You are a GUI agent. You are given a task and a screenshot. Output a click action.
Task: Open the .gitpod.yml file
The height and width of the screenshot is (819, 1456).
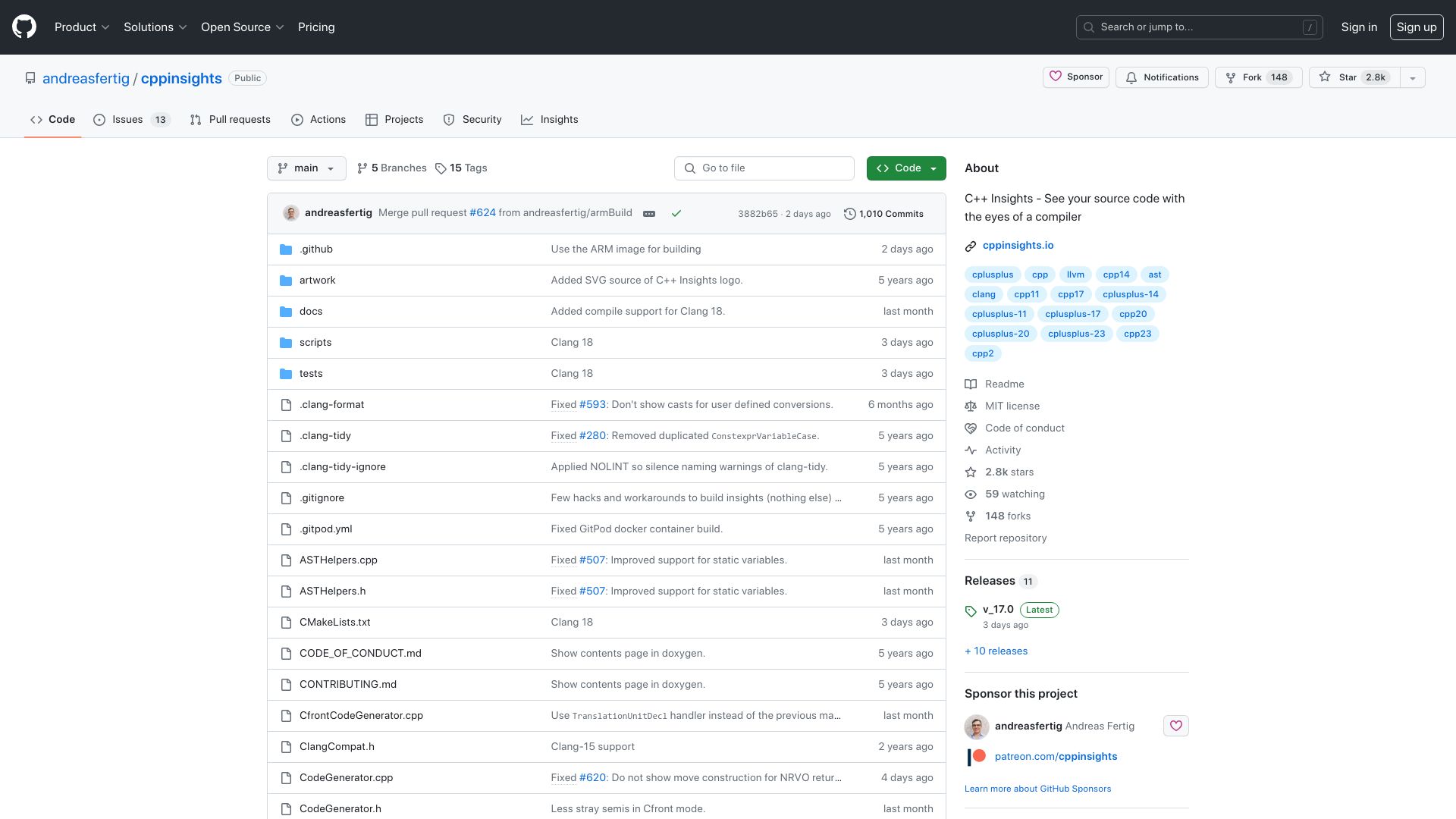pos(325,529)
